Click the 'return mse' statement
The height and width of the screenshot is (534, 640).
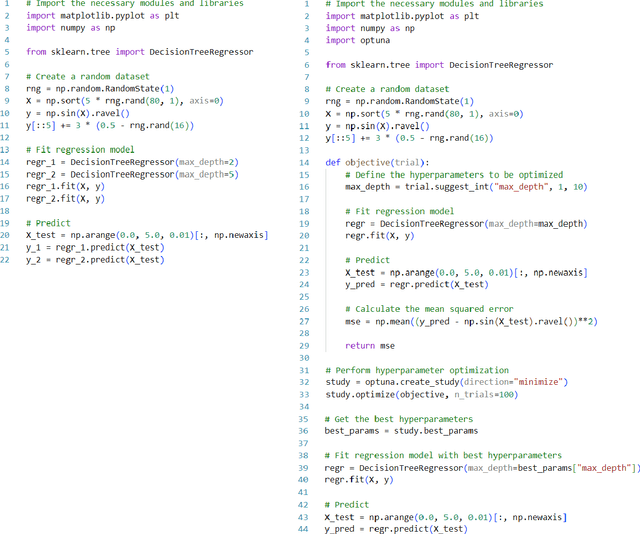pos(370,345)
